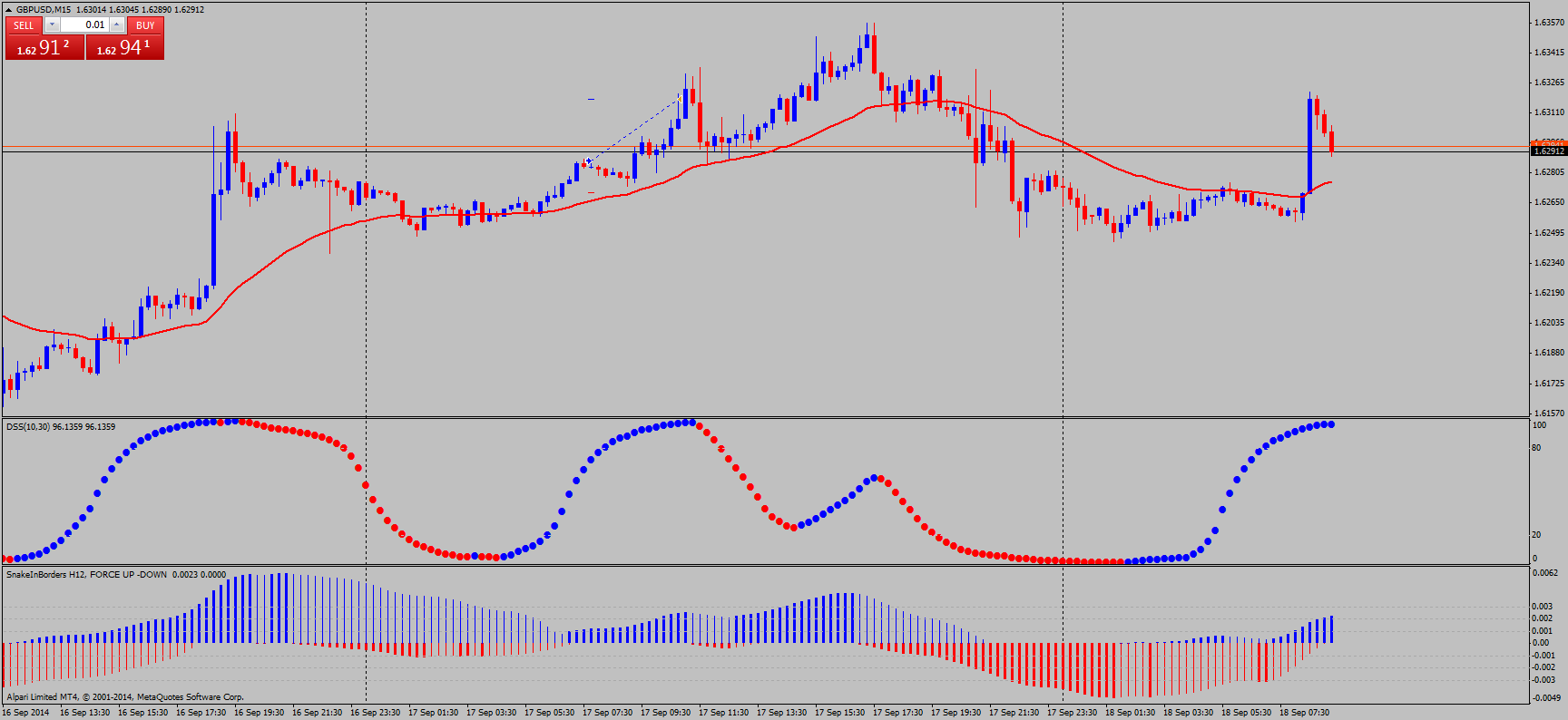Click the 1.62805 price axis label

click(x=1549, y=172)
